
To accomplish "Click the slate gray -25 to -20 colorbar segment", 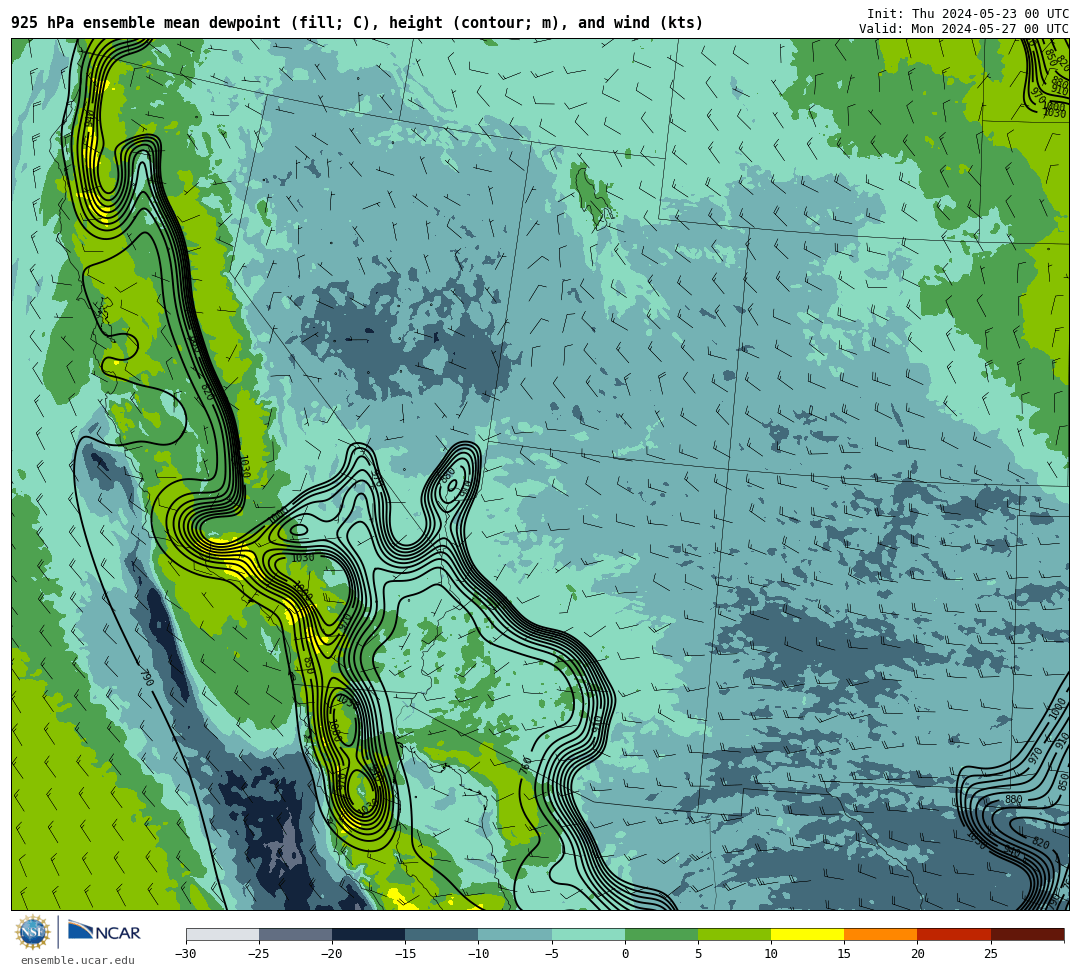I will [295, 934].
